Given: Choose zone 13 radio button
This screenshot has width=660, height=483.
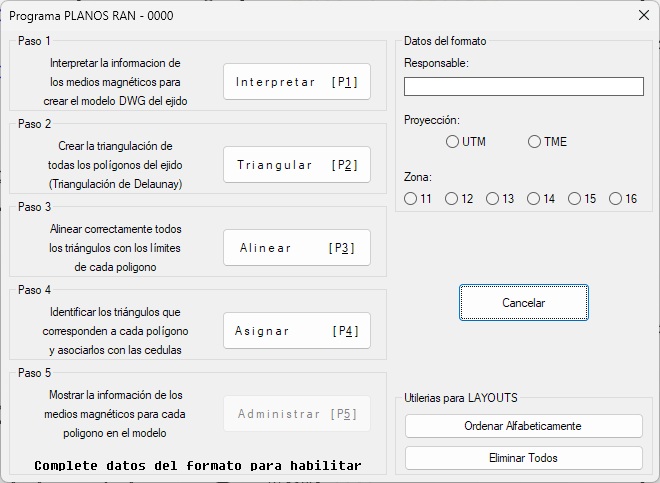Looking at the screenshot, I should 493,199.
